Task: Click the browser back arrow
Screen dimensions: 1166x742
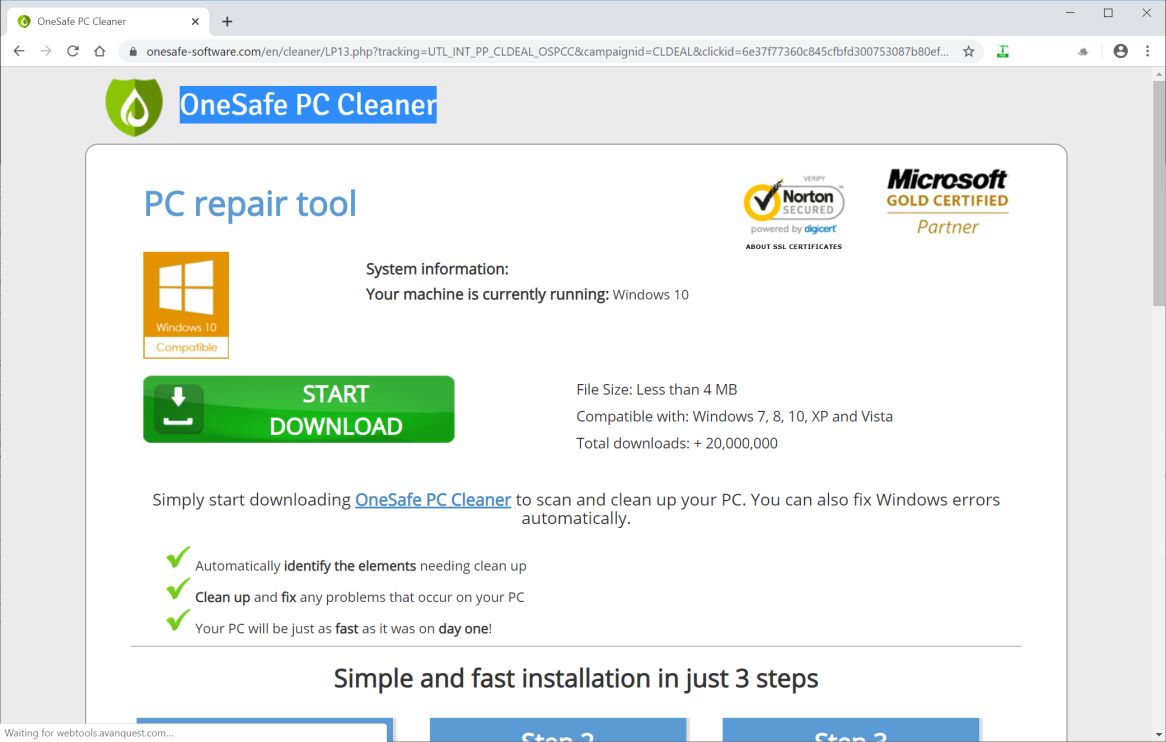Action: 19,51
